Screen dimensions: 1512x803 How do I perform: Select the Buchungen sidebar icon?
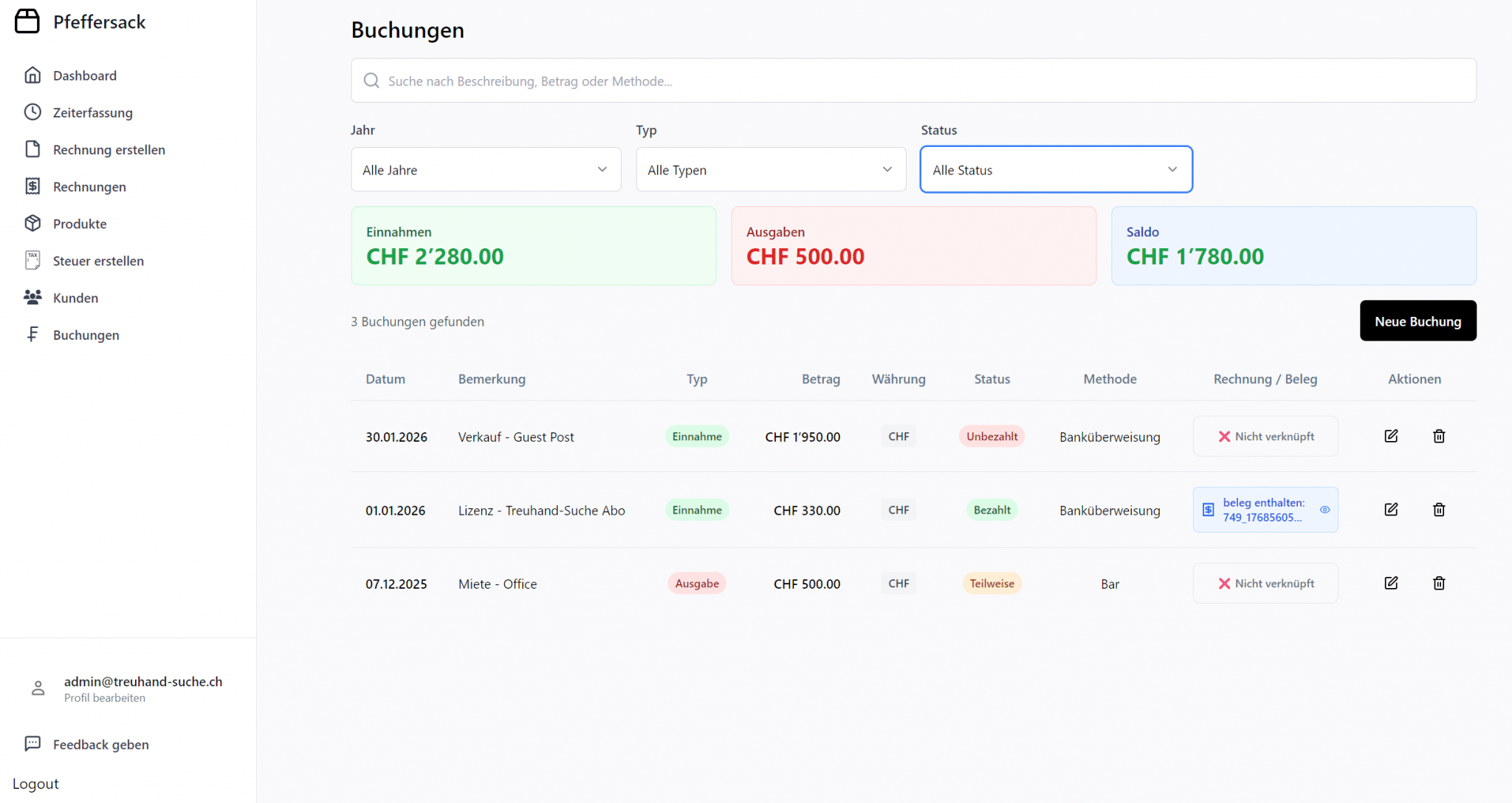click(x=32, y=334)
